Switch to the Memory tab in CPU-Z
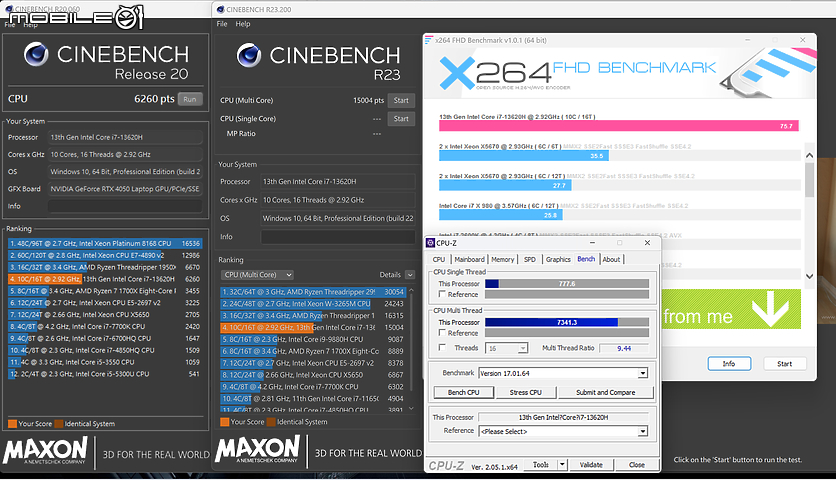 click(x=503, y=259)
